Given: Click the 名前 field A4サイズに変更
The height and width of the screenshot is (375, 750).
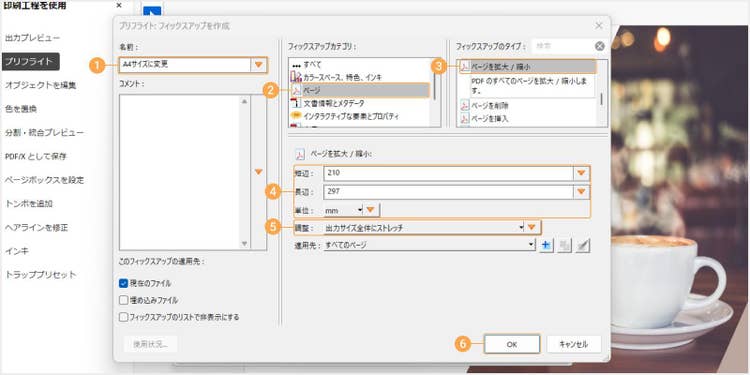Looking at the screenshot, I should click(185, 65).
